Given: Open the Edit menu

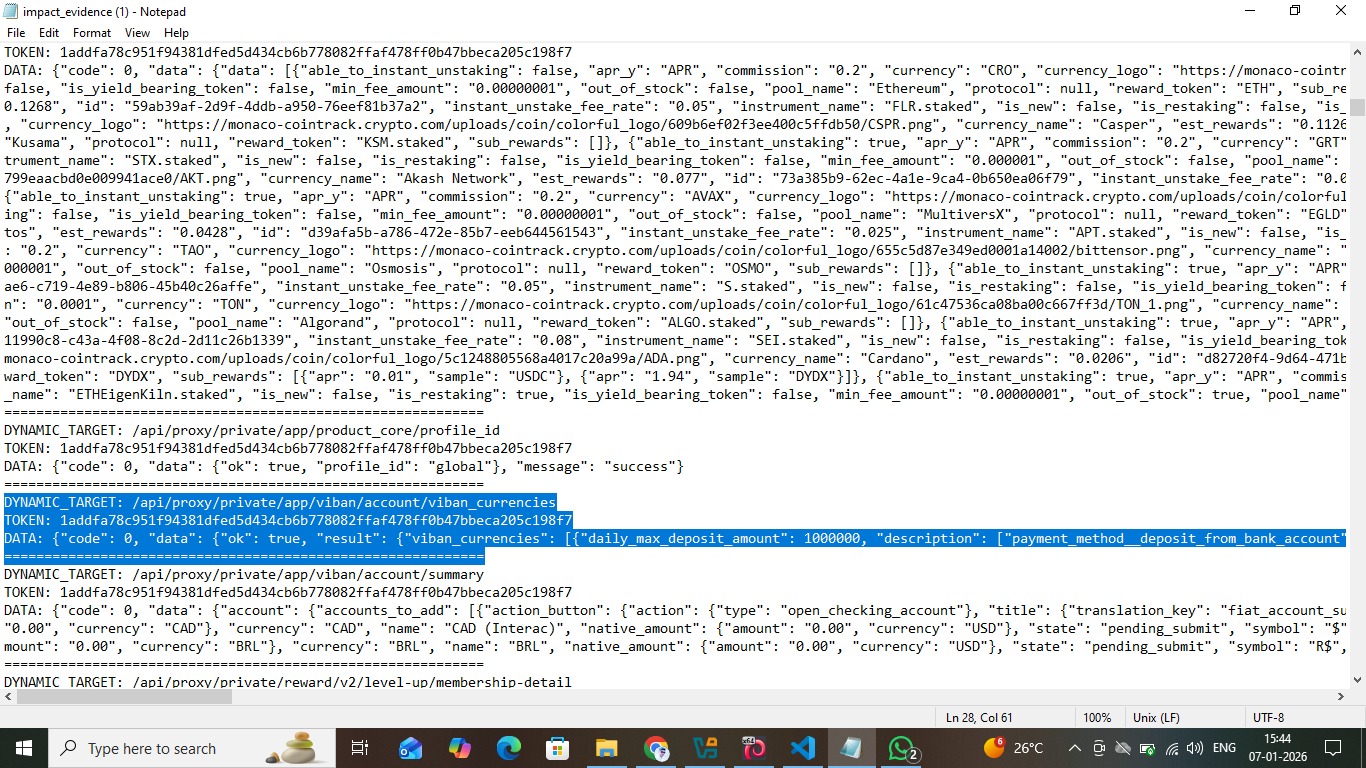Looking at the screenshot, I should point(49,33).
